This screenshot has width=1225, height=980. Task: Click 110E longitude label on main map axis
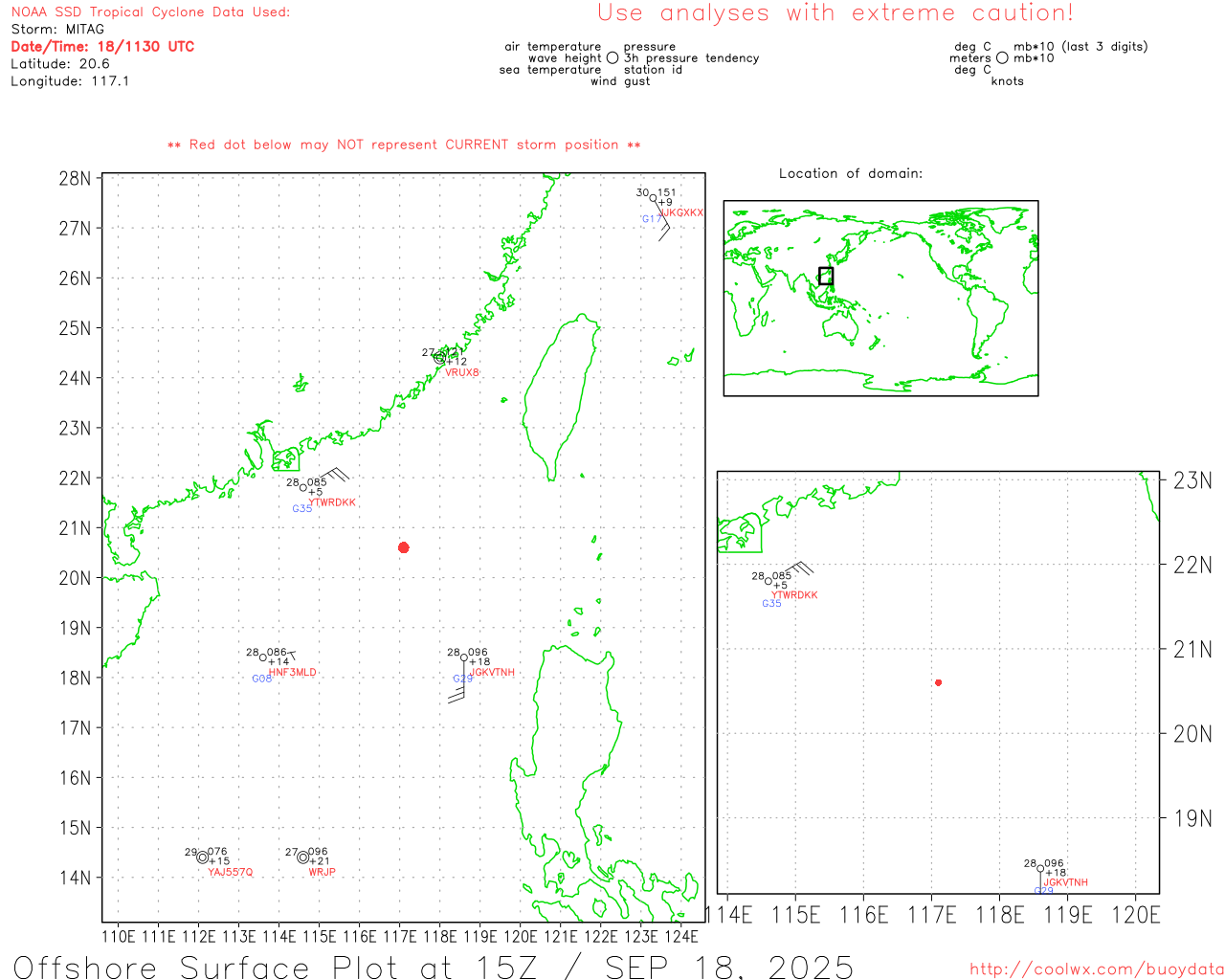(119, 936)
